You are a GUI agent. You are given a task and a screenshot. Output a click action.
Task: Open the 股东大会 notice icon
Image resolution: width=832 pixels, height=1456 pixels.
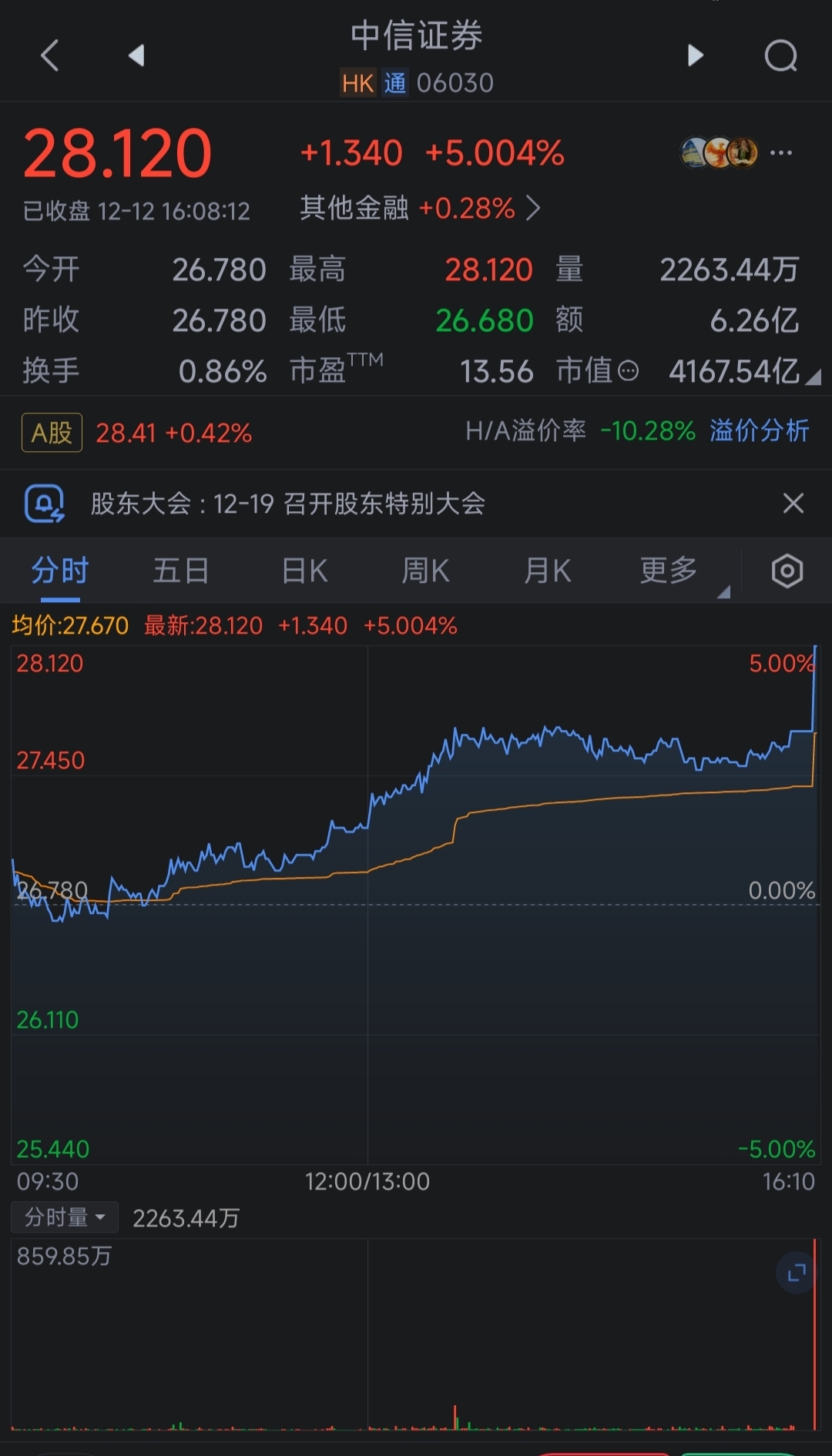click(x=45, y=504)
